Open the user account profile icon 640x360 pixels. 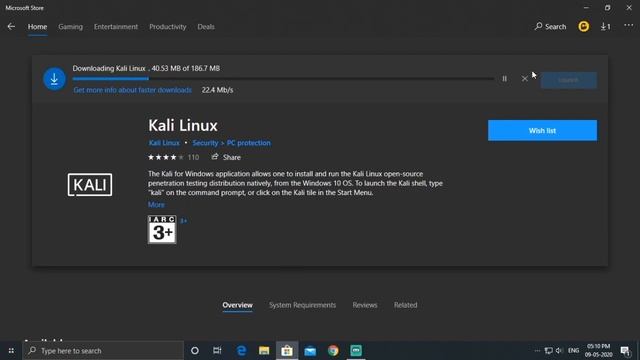[x=584, y=27]
